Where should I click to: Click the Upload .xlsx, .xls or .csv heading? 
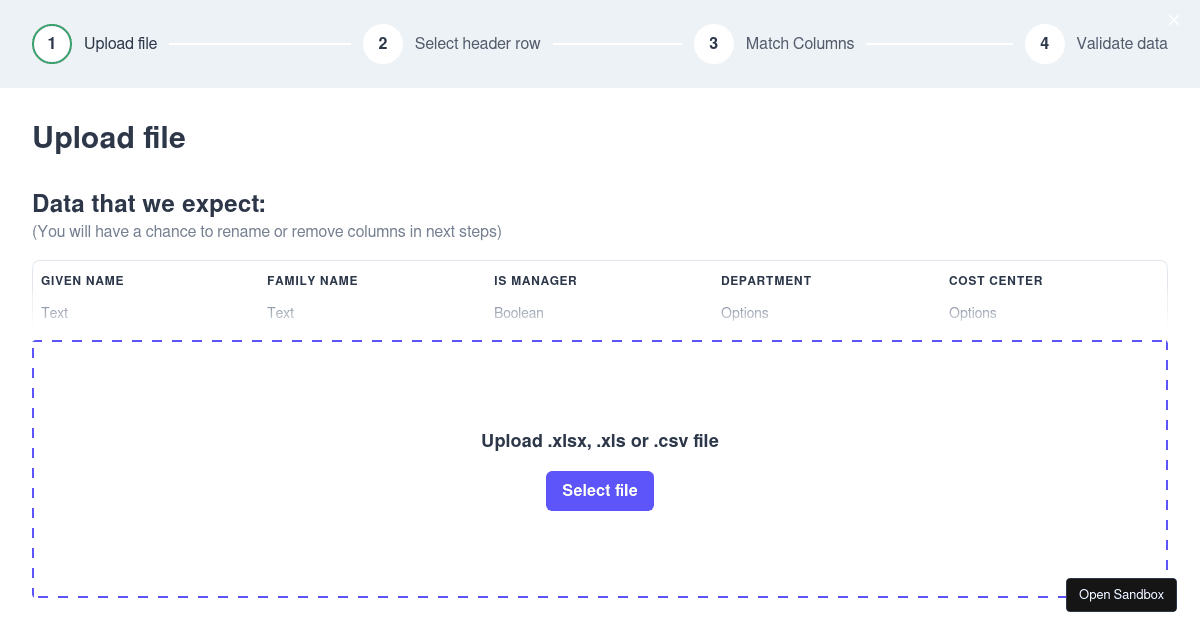coord(600,441)
